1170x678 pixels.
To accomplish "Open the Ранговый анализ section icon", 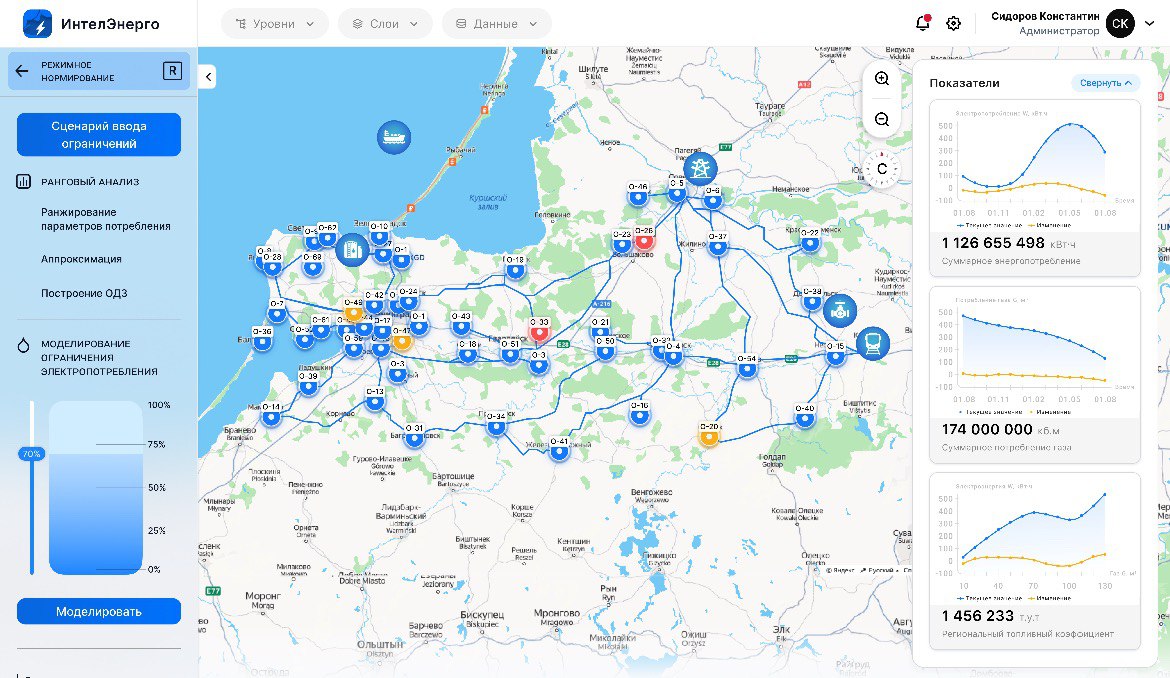I will (x=24, y=181).
